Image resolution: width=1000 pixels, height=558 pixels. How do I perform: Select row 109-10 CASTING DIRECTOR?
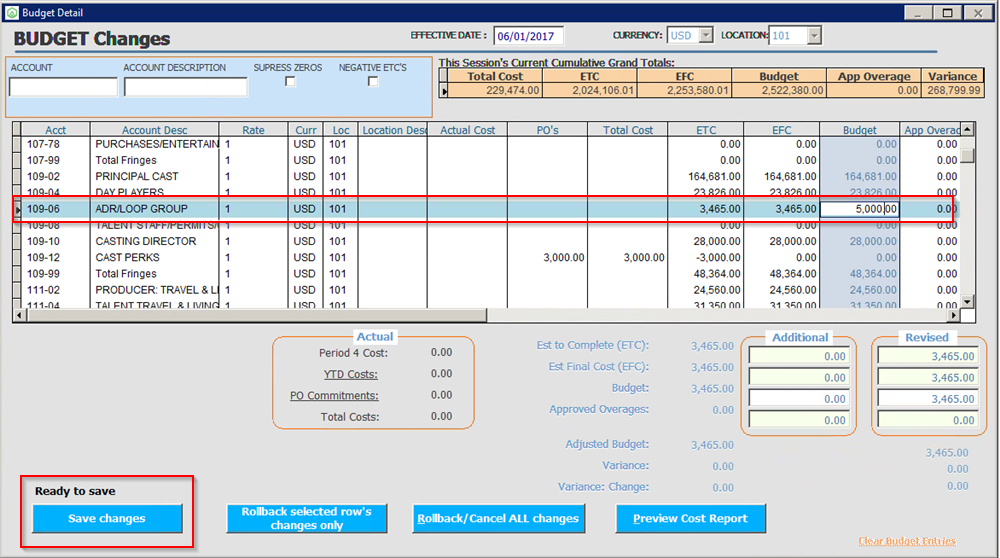[487, 242]
